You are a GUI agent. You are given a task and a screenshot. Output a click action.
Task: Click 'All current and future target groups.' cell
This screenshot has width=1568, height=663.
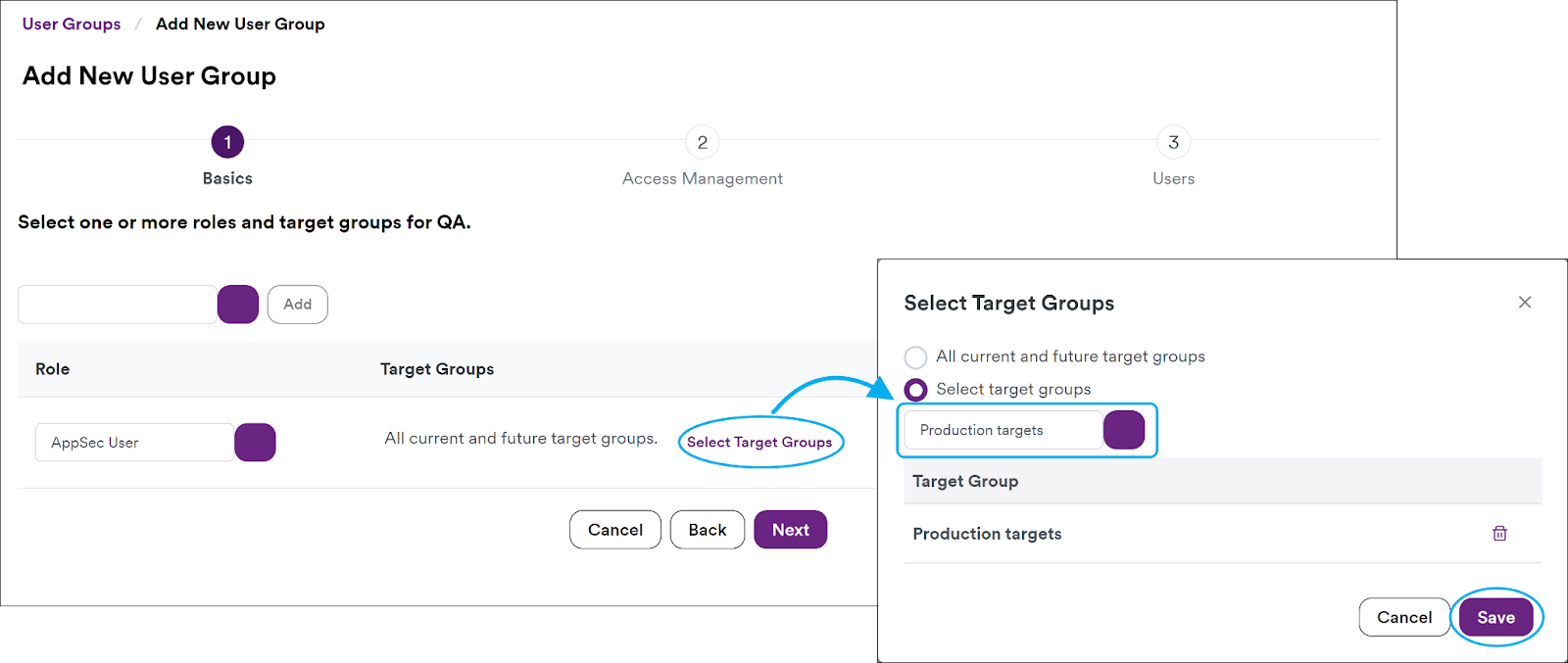pyautogui.click(x=521, y=439)
